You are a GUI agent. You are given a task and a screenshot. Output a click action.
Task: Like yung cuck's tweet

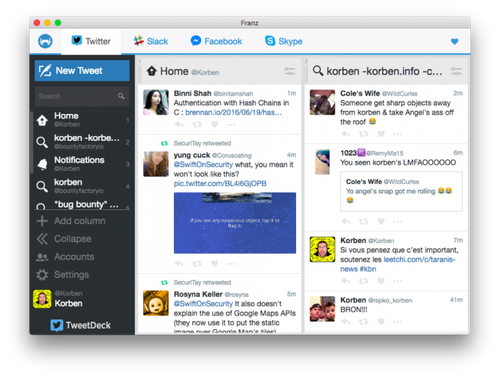[215, 264]
